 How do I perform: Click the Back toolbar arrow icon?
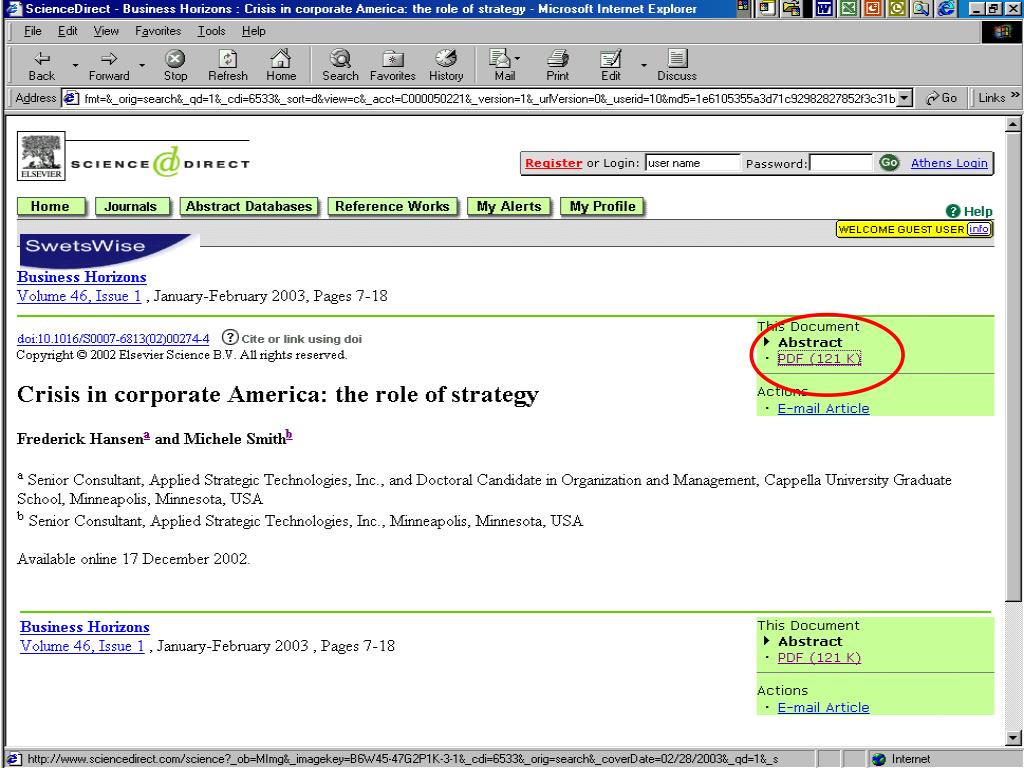pyautogui.click(x=42, y=59)
